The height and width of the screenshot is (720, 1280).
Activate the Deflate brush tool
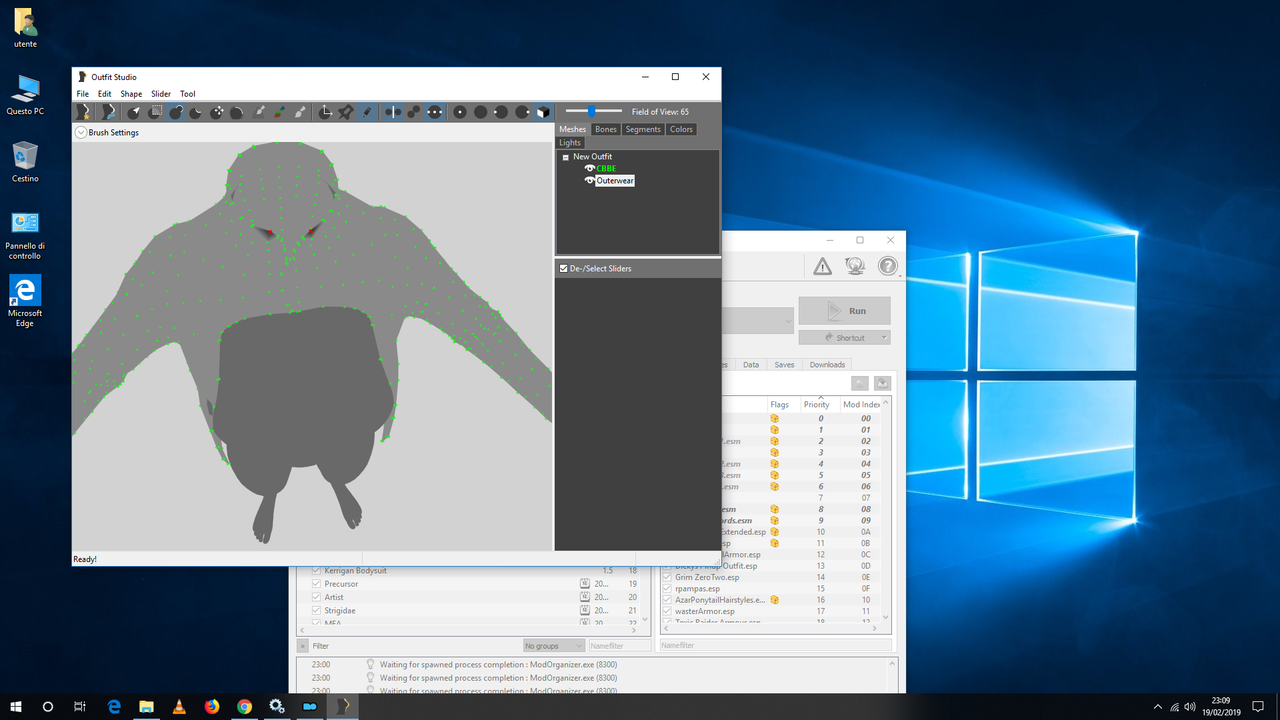(196, 112)
